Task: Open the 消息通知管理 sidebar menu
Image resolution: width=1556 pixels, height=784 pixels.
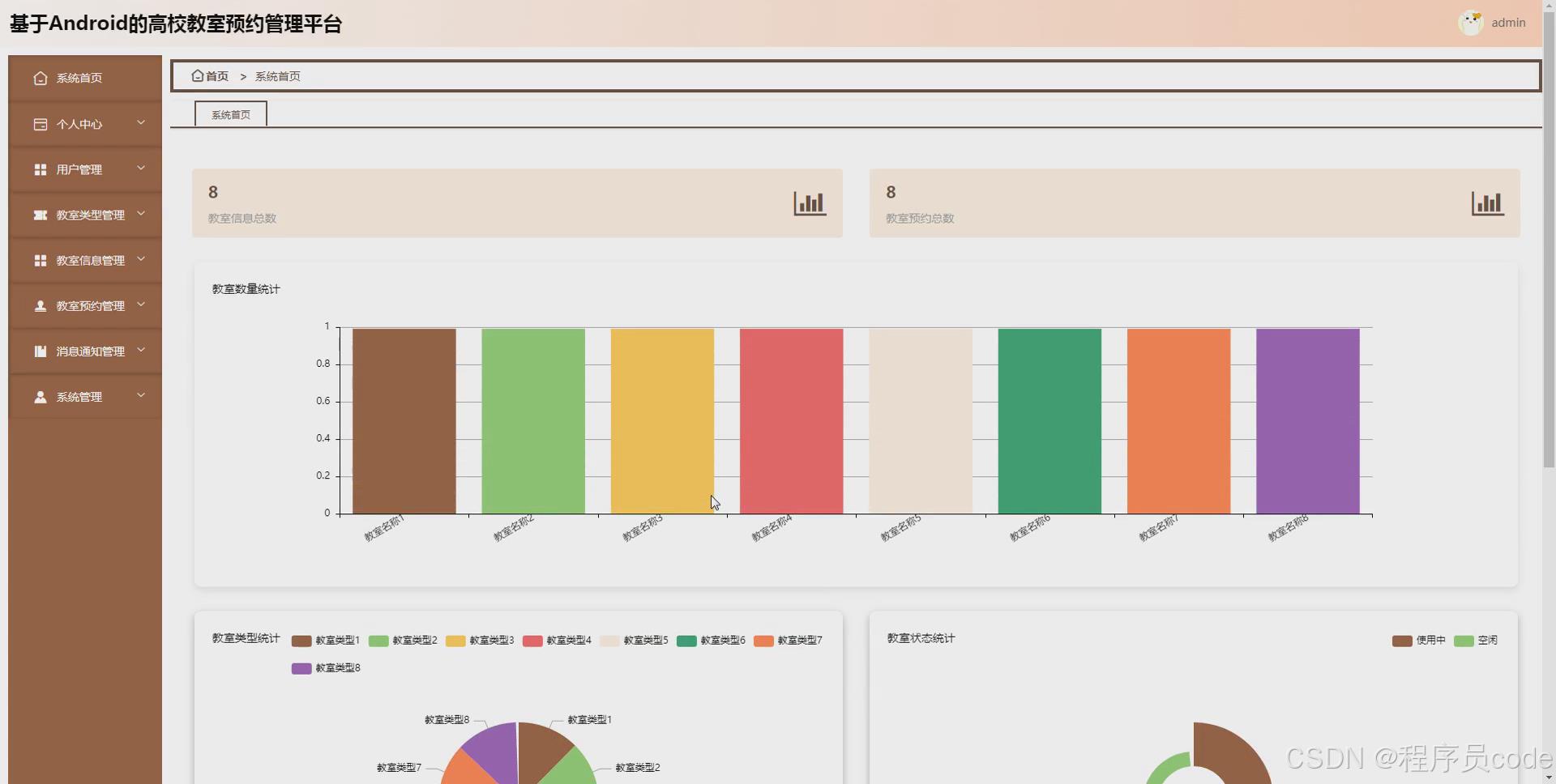Action: click(85, 351)
